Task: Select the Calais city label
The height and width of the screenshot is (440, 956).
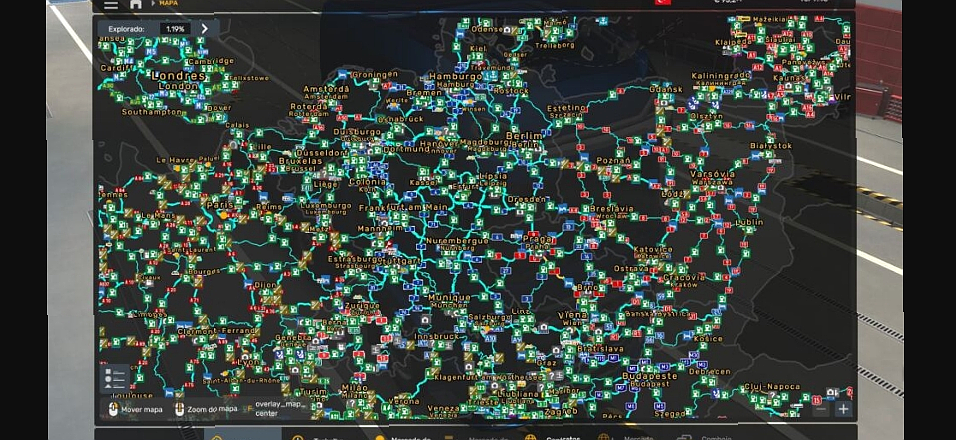Action: pos(237,125)
